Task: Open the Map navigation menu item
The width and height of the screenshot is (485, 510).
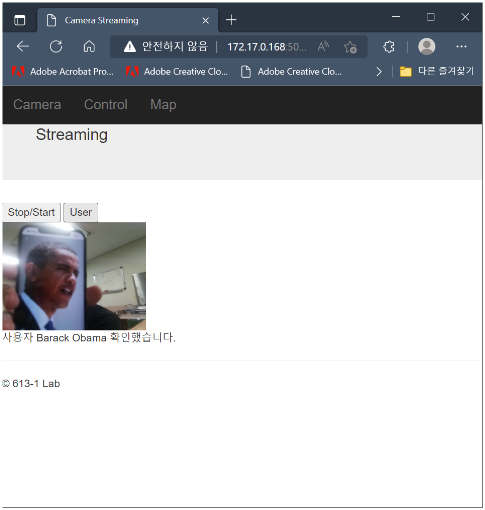Action: (163, 105)
